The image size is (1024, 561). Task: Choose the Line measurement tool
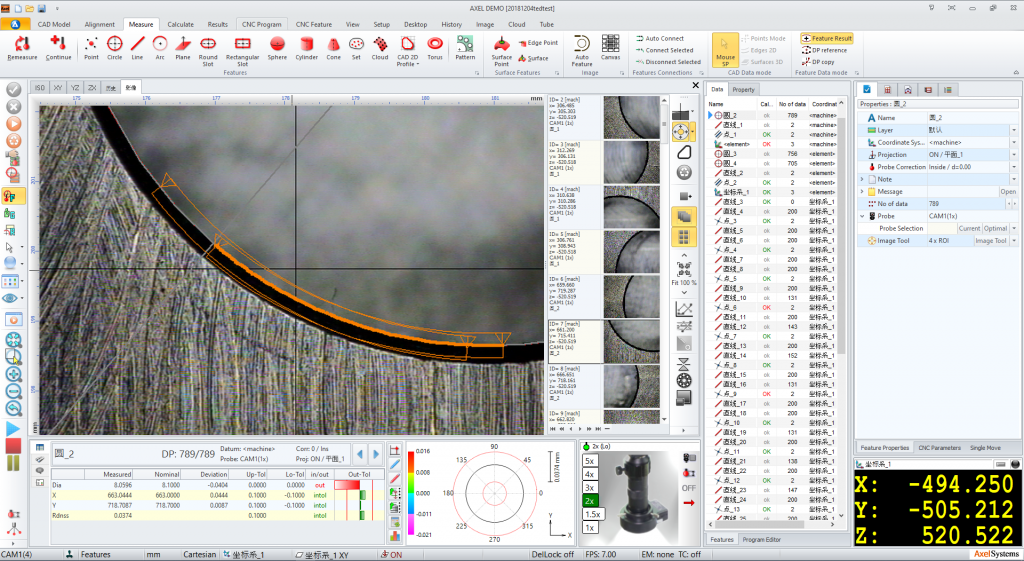point(137,48)
